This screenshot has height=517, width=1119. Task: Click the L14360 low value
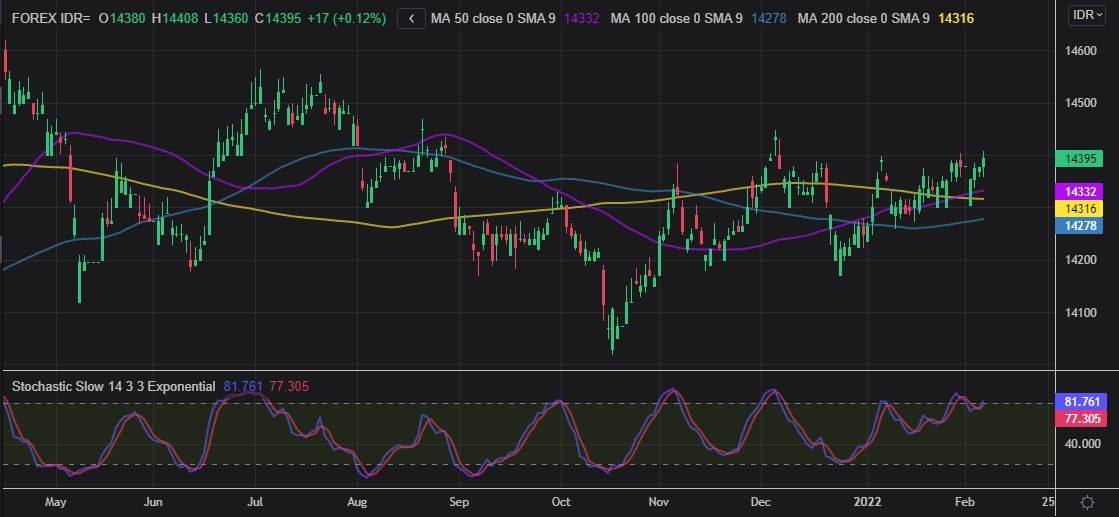[226, 19]
